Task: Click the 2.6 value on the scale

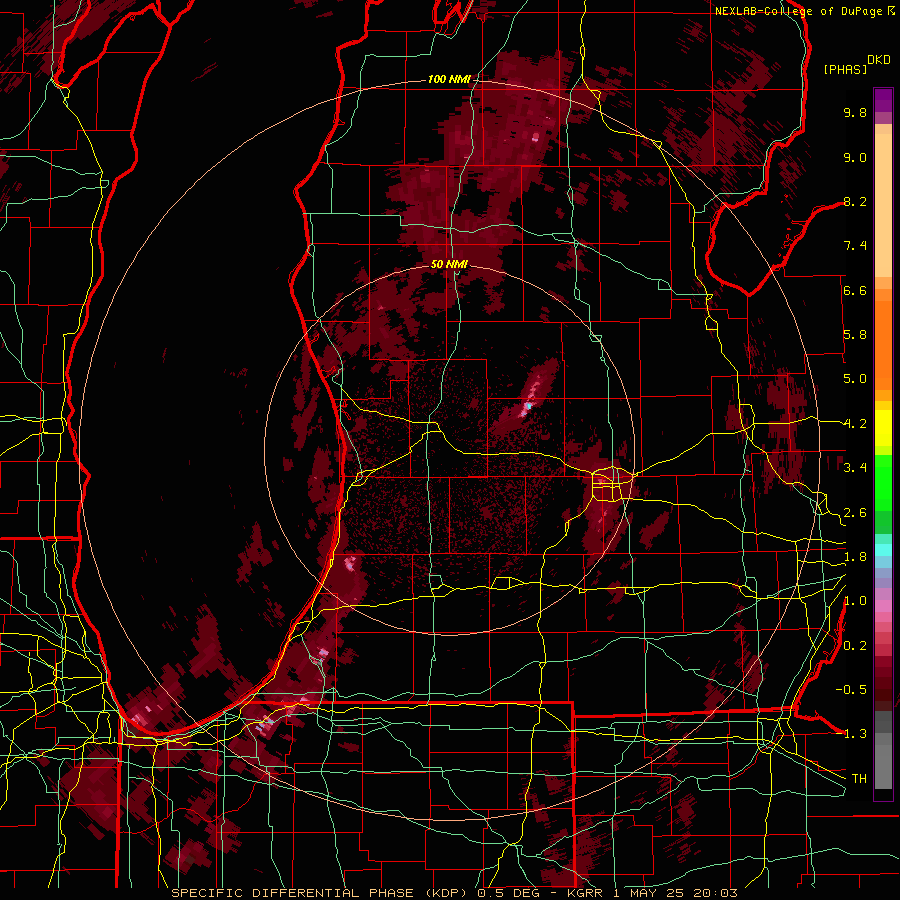Action: point(855,513)
